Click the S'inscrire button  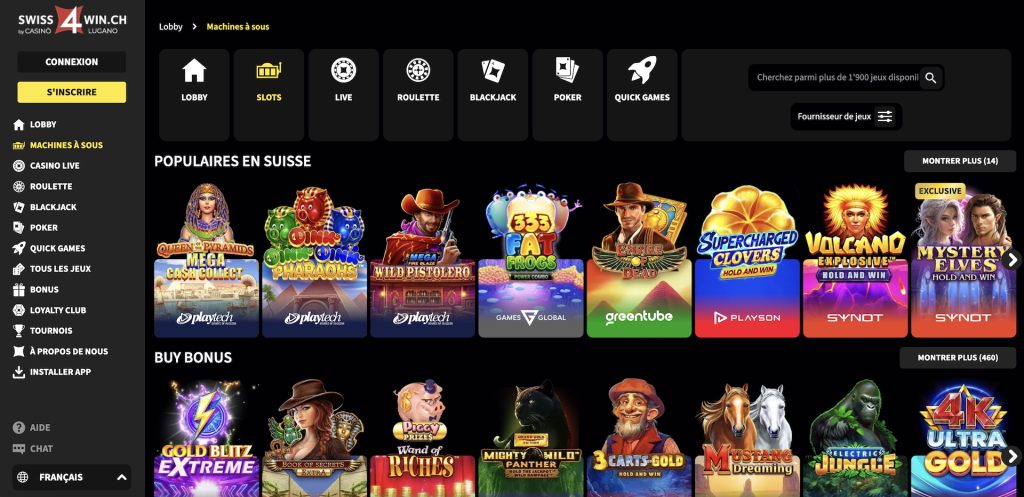coord(71,92)
